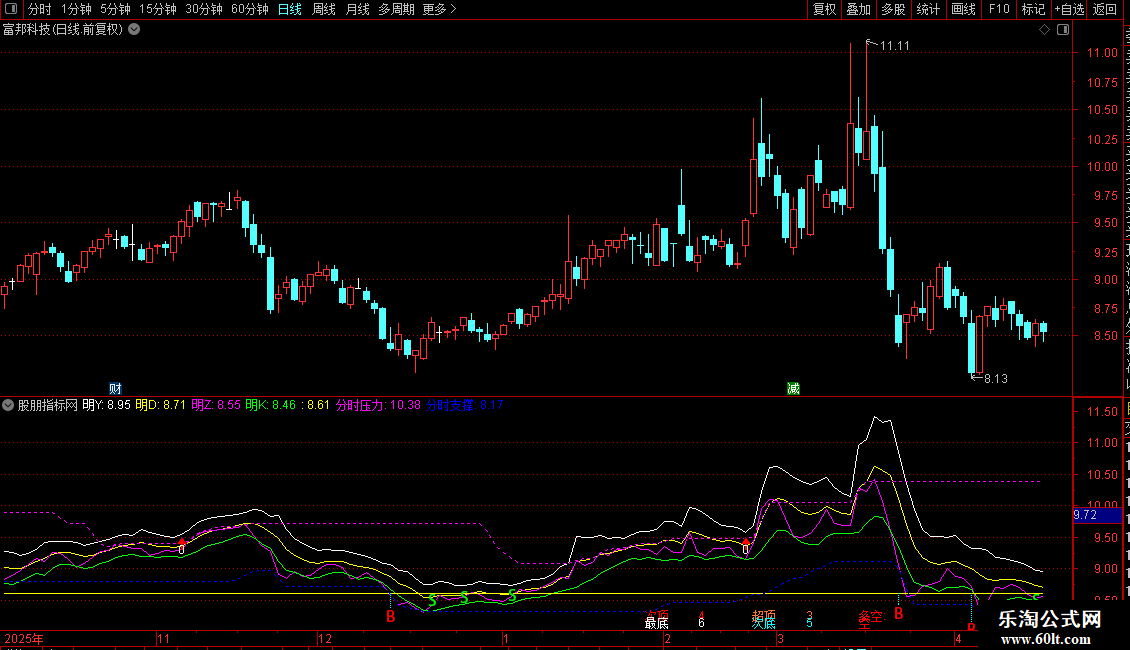
Task: Click the 财 marker on the main chart
Action: pyautogui.click(x=115, y=388)
